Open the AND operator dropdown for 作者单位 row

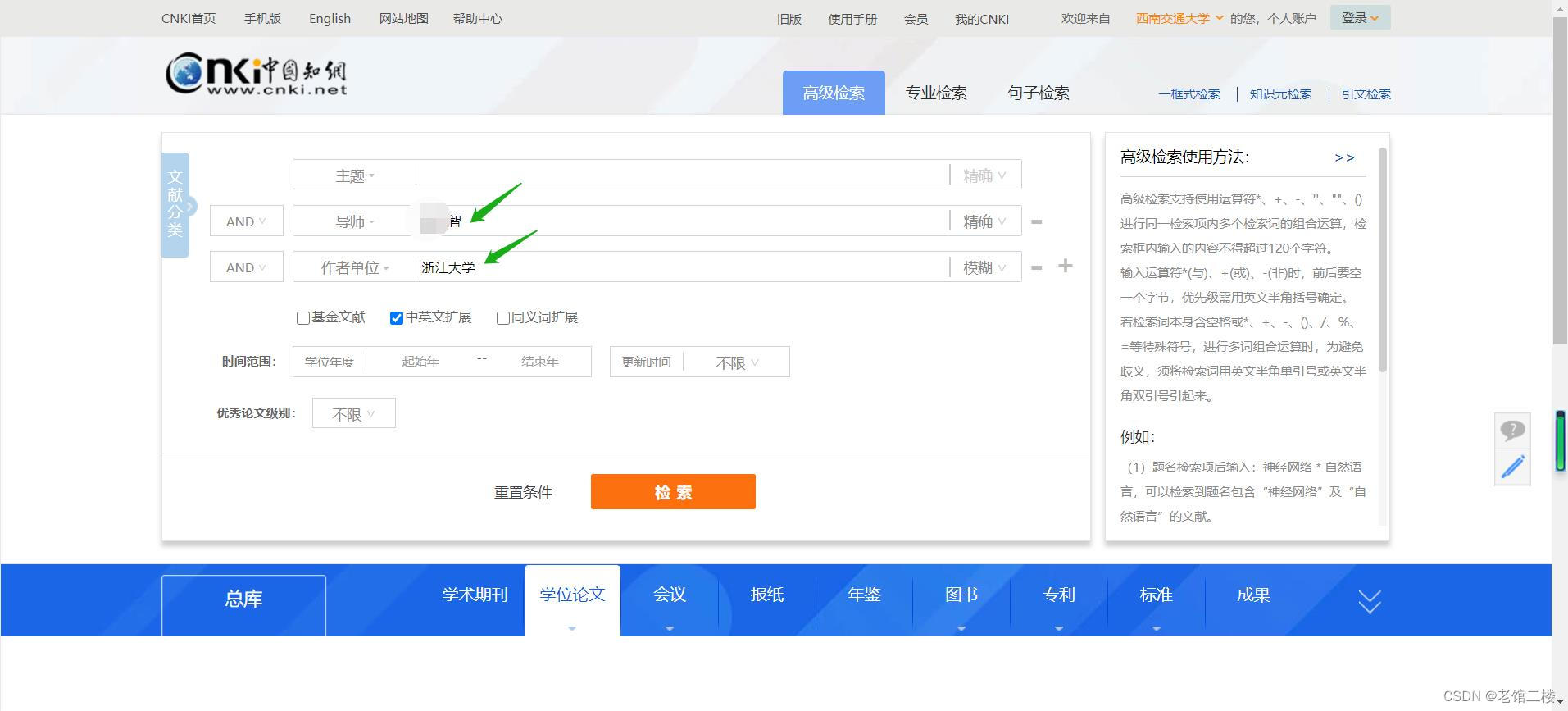[x=246, y=267]
